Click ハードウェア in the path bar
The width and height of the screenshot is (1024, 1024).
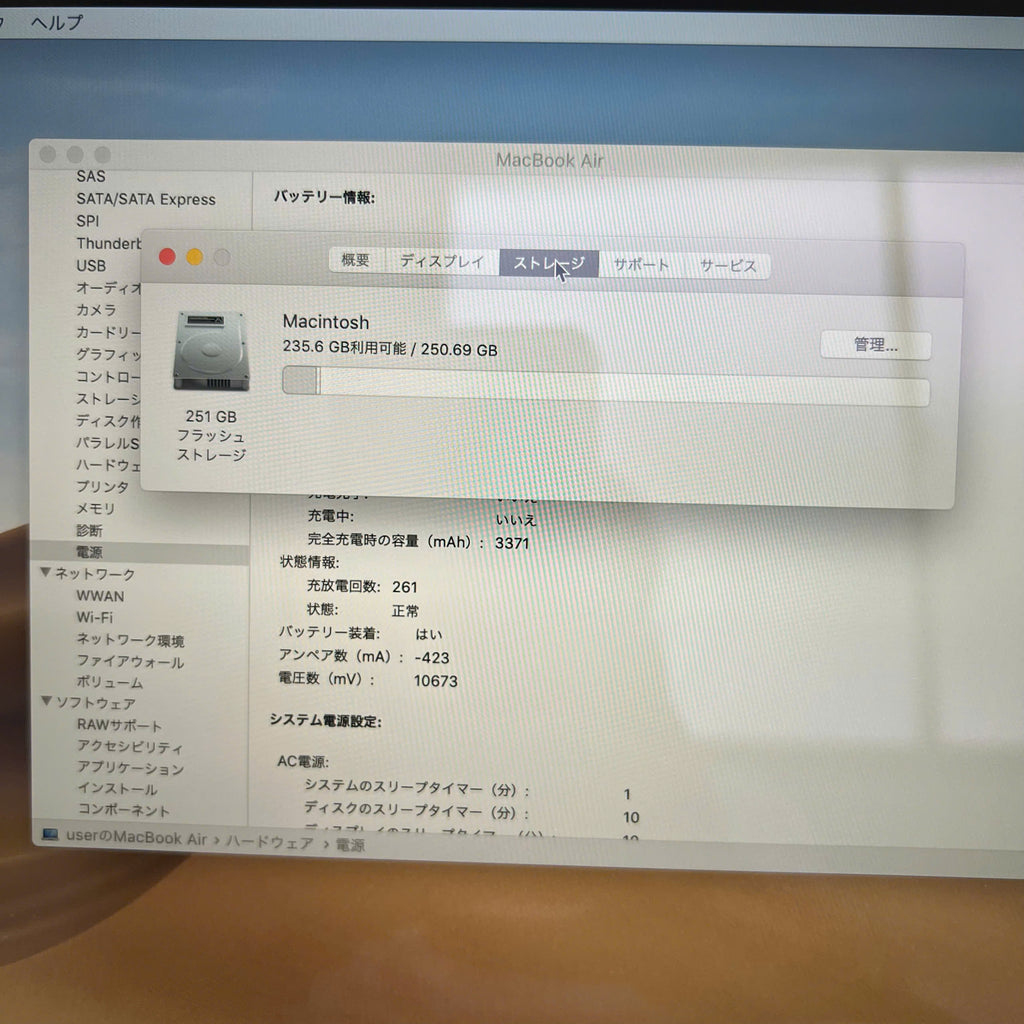click(270, 842)
